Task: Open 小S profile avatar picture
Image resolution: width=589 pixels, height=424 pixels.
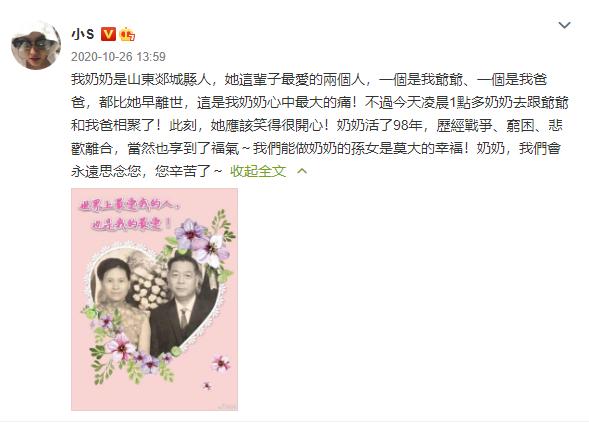Action: (36, 46)
